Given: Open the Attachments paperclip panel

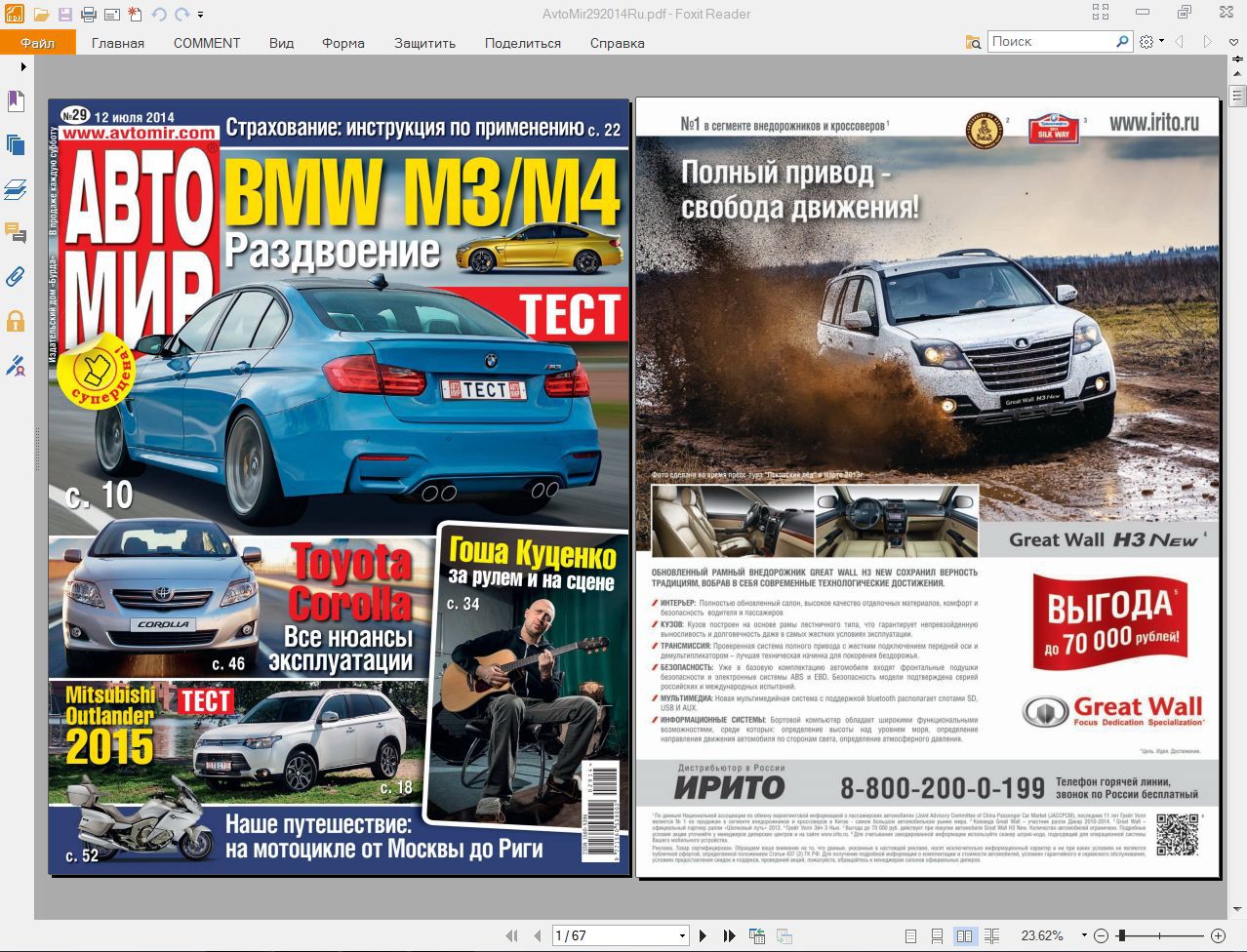Looking at the screenshot, I should [x=15, y=276].
